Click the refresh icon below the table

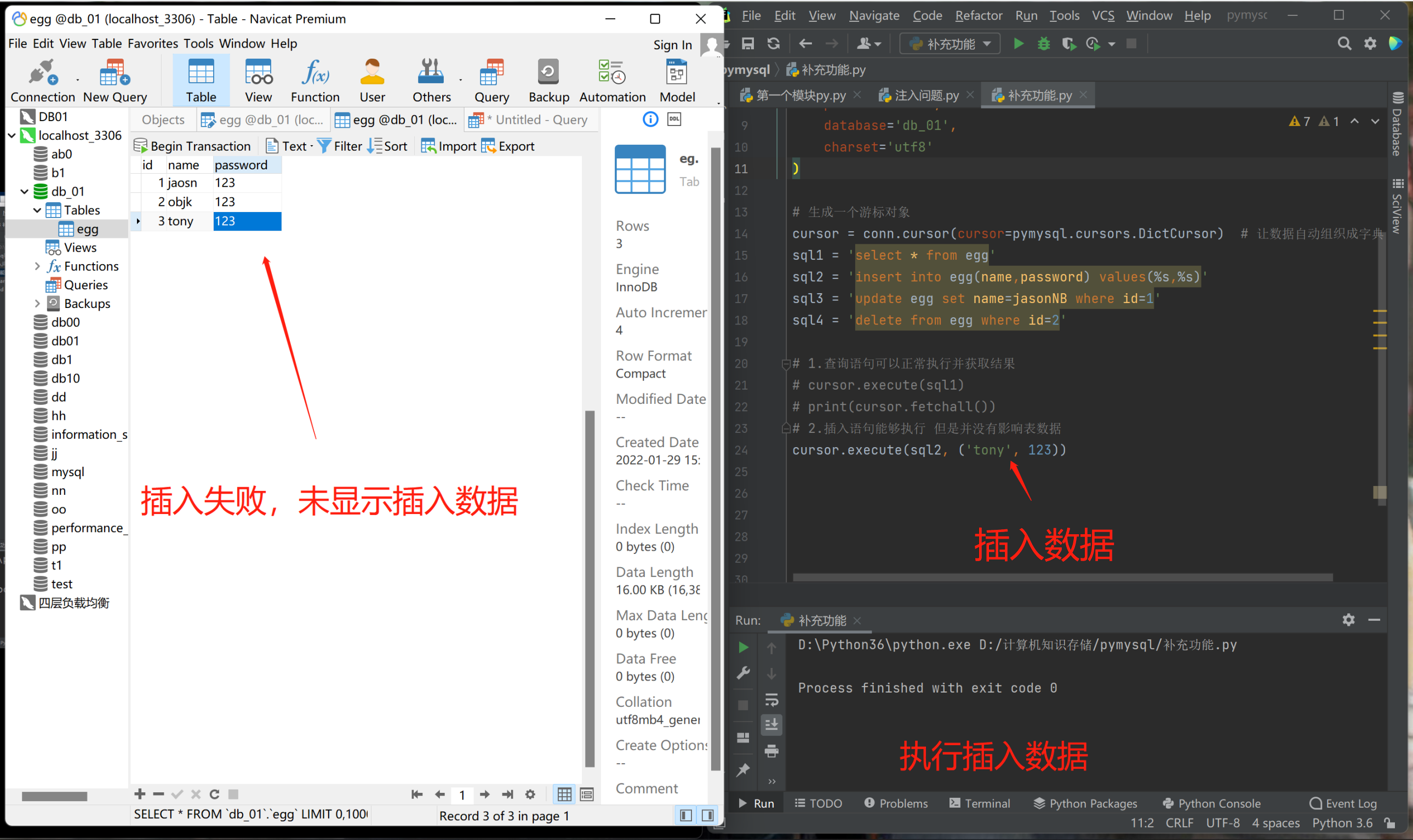214,794
